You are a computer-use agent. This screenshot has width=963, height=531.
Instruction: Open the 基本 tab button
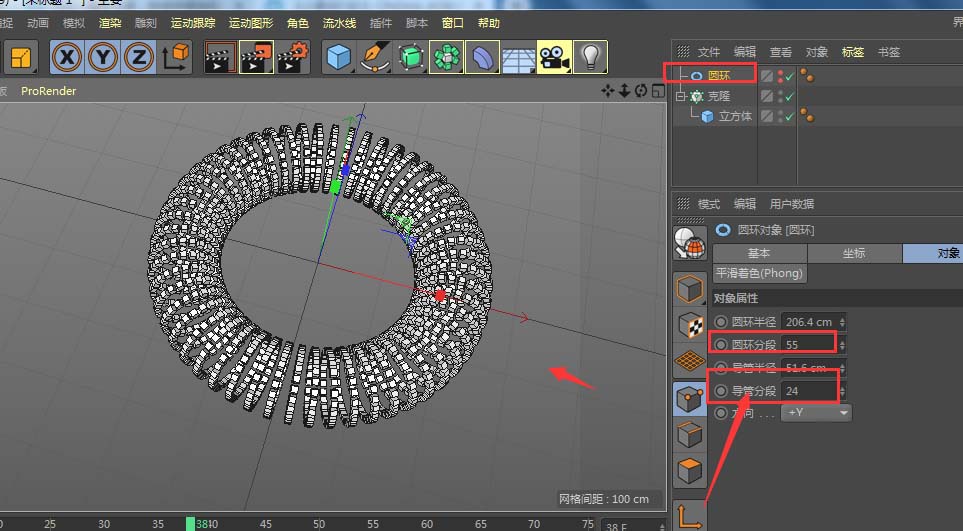point(759,253)
